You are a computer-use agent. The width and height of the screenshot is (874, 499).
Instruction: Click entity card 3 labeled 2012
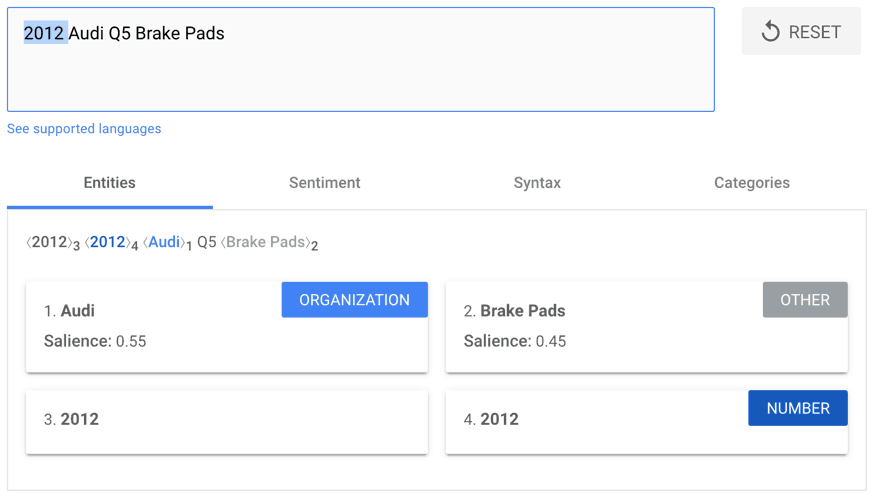click(x=226, y=420)
